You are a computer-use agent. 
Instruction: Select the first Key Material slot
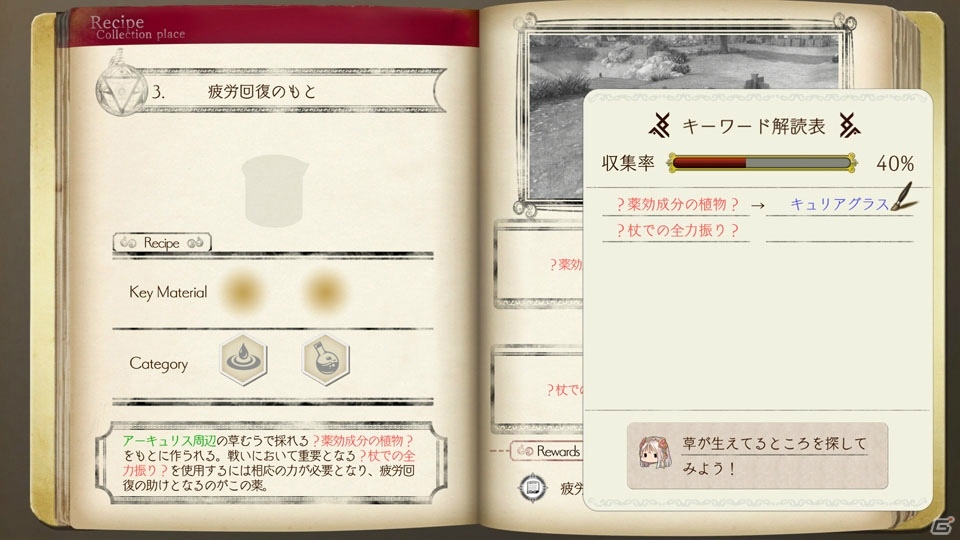(243, 291)
